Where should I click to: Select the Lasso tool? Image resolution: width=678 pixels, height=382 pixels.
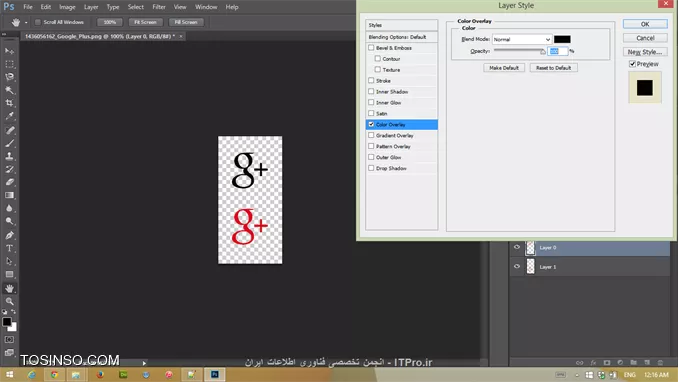point(9,77)
